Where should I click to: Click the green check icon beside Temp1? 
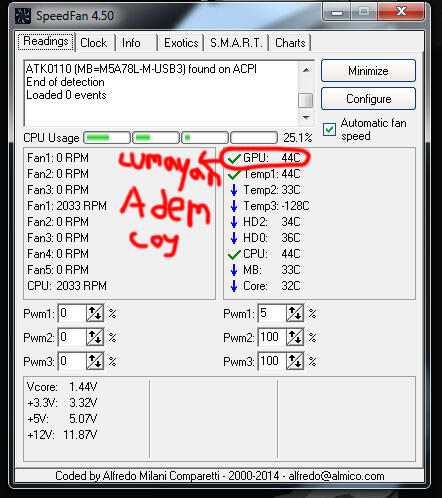pos(234,174)
